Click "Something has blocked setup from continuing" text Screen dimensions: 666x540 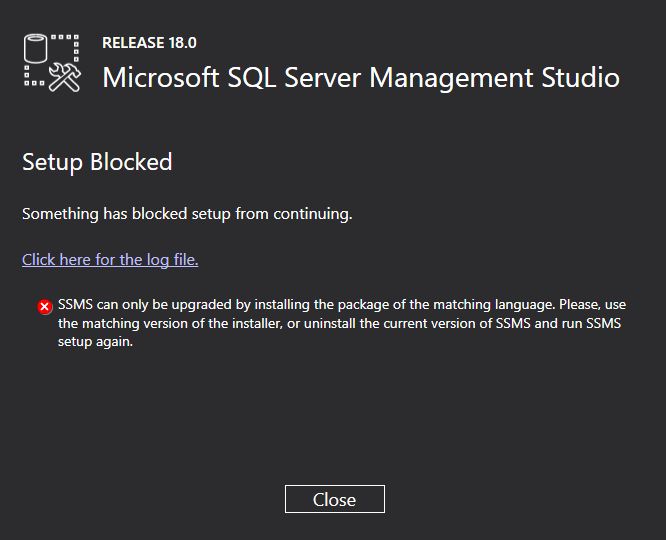pyautogui.click(x=187, y=214)
